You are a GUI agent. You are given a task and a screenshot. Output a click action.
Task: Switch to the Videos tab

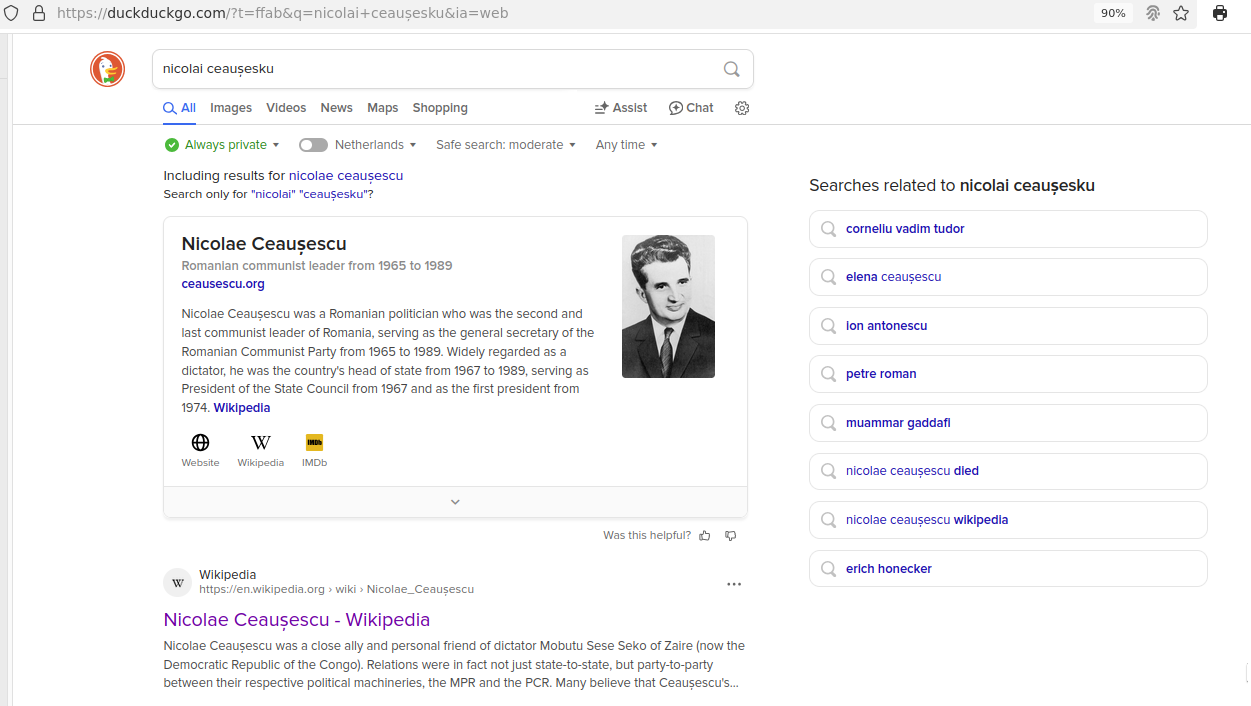click(x=286, y=108)
